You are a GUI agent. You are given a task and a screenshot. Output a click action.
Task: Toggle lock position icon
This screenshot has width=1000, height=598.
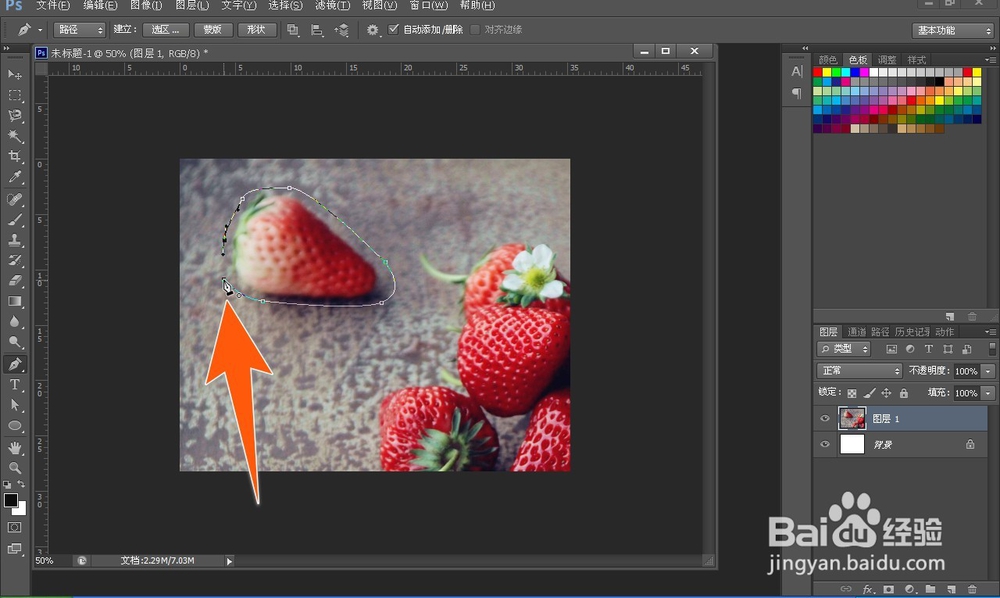[886, 393]
